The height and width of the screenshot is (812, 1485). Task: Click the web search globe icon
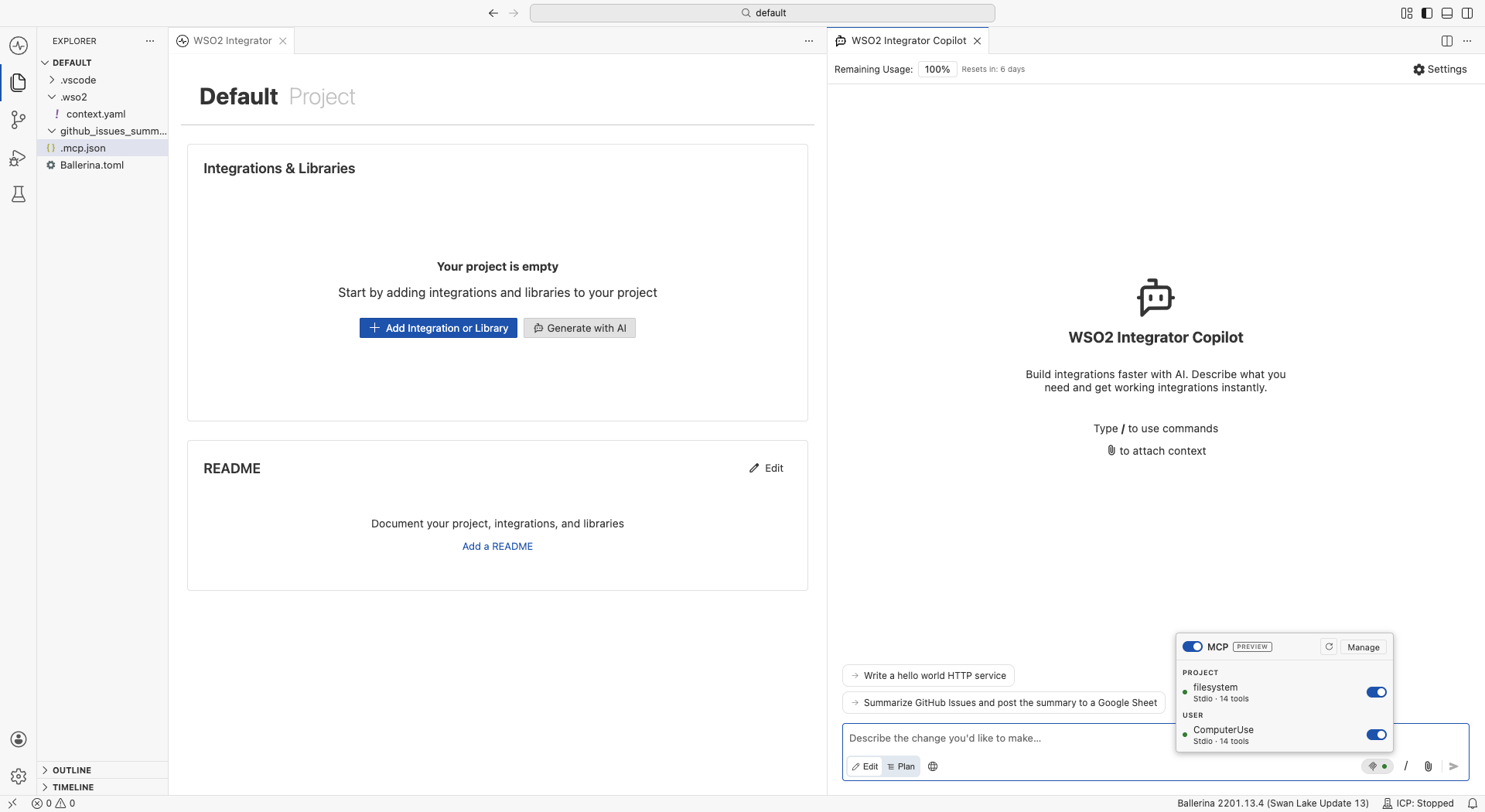click(933, 766)
